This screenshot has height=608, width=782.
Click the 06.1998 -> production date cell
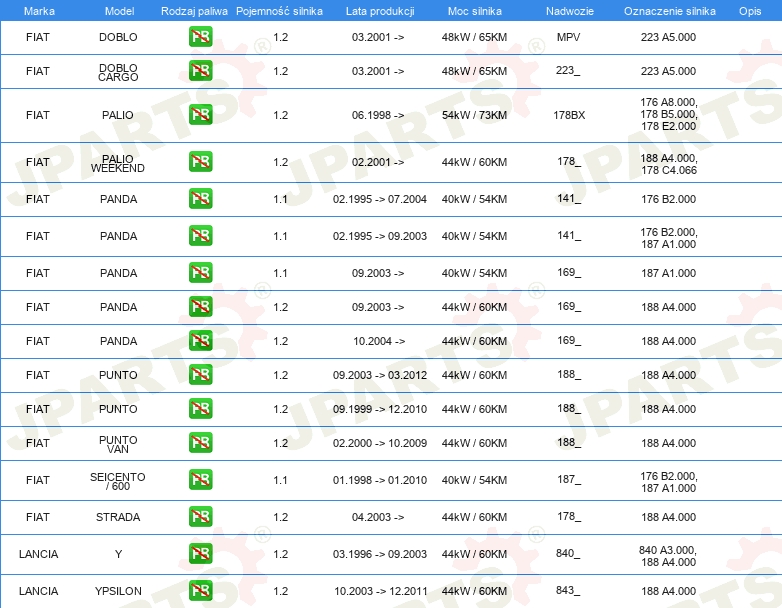click(378, 115)
